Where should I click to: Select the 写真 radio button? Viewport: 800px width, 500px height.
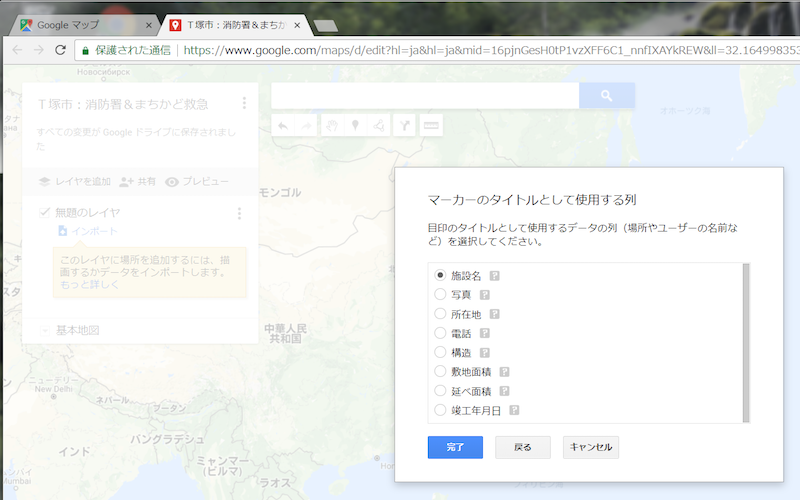pos(440,294)
